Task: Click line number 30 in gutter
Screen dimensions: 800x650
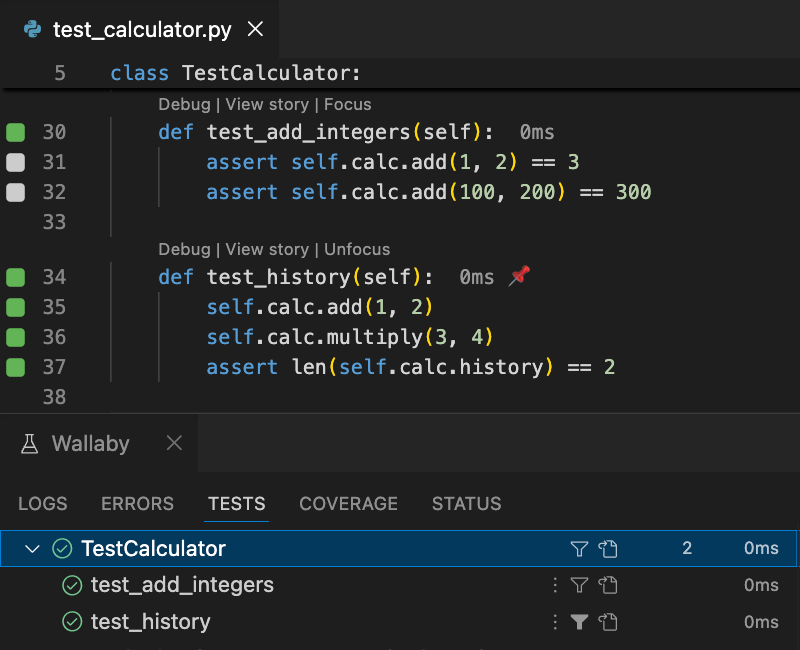Action: 54,132
